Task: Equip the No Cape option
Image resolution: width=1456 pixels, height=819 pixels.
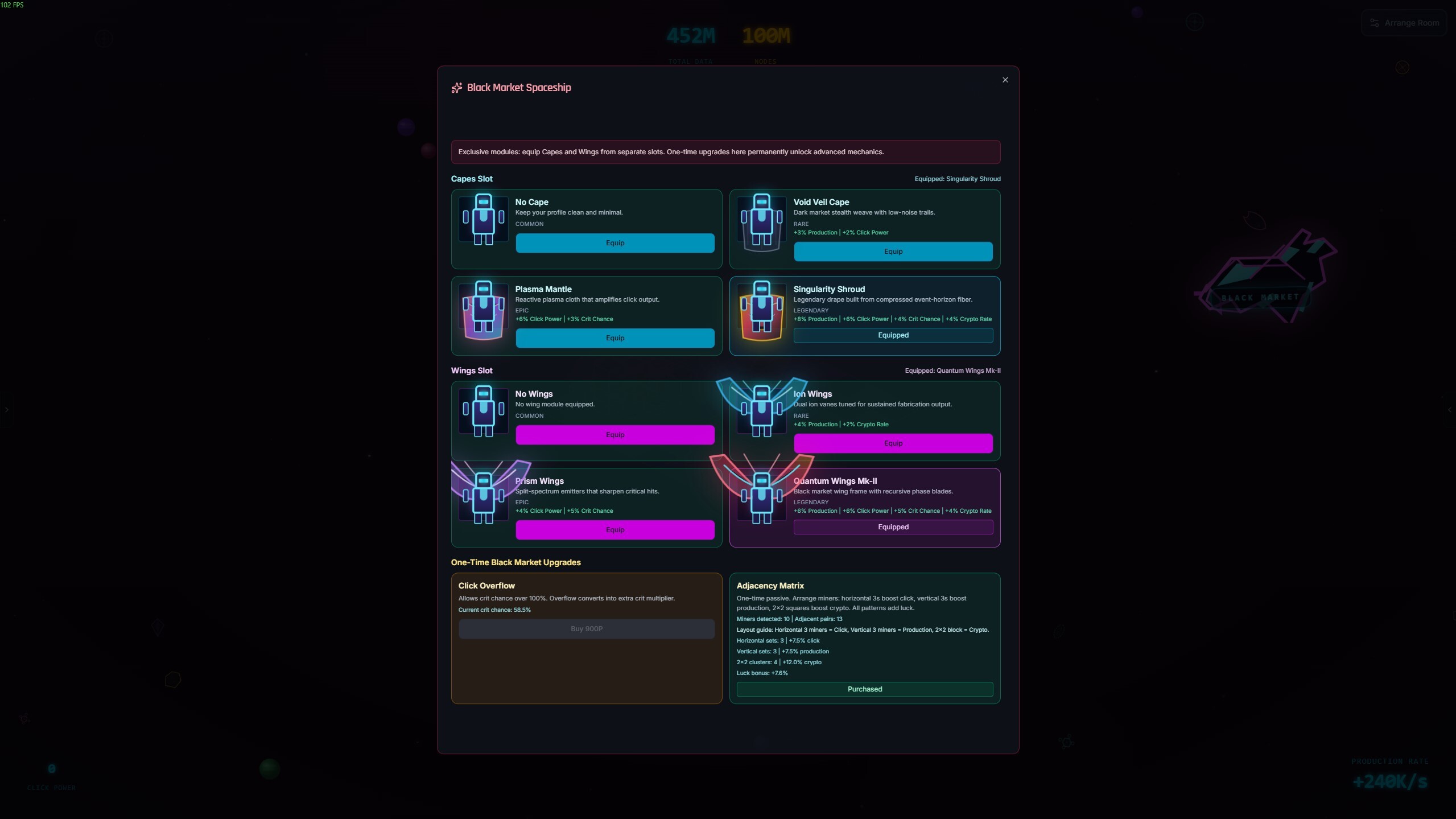Action: point(615,243)
